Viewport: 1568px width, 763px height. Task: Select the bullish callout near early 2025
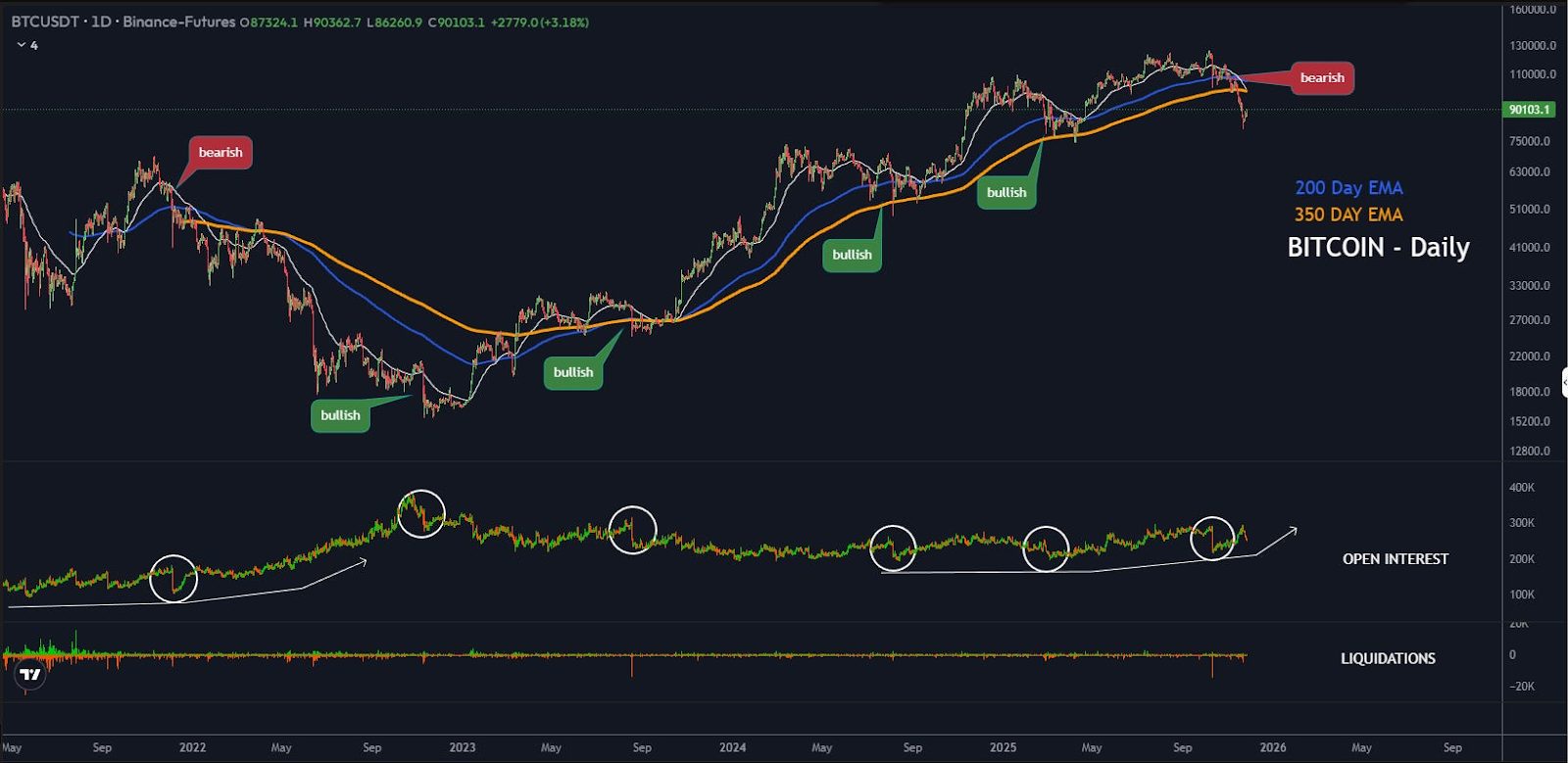point(1006,192)
